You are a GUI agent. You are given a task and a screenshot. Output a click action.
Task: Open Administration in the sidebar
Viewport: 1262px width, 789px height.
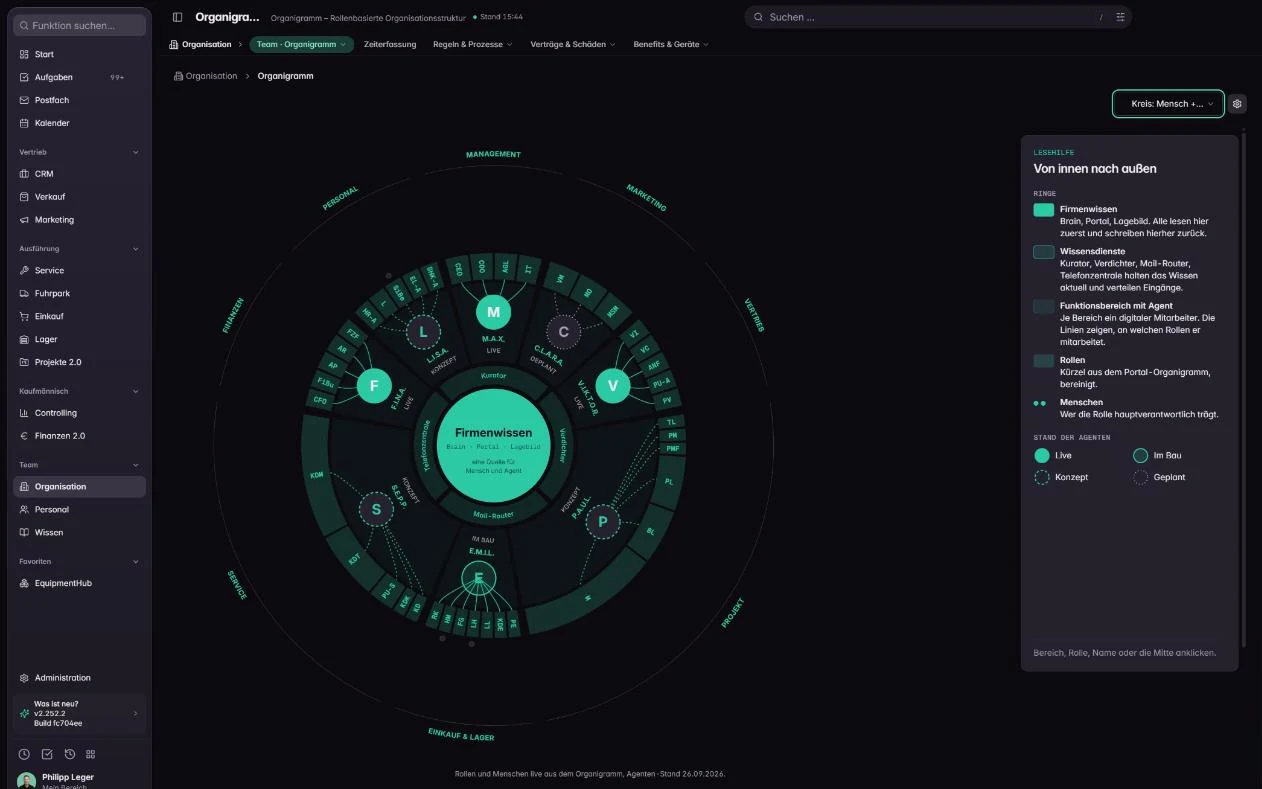point(79,678)
